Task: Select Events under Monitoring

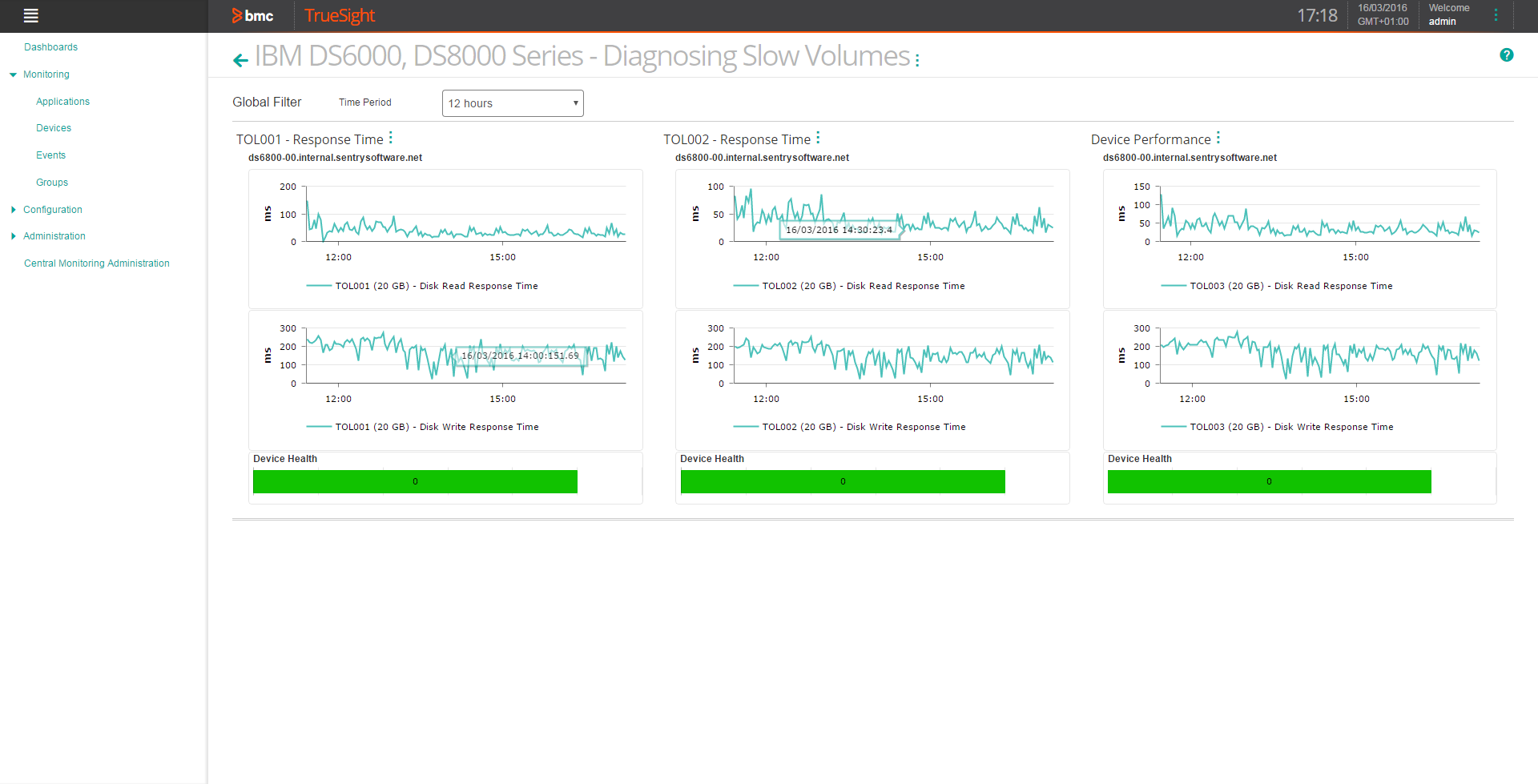Action: [x=50, y=155]
